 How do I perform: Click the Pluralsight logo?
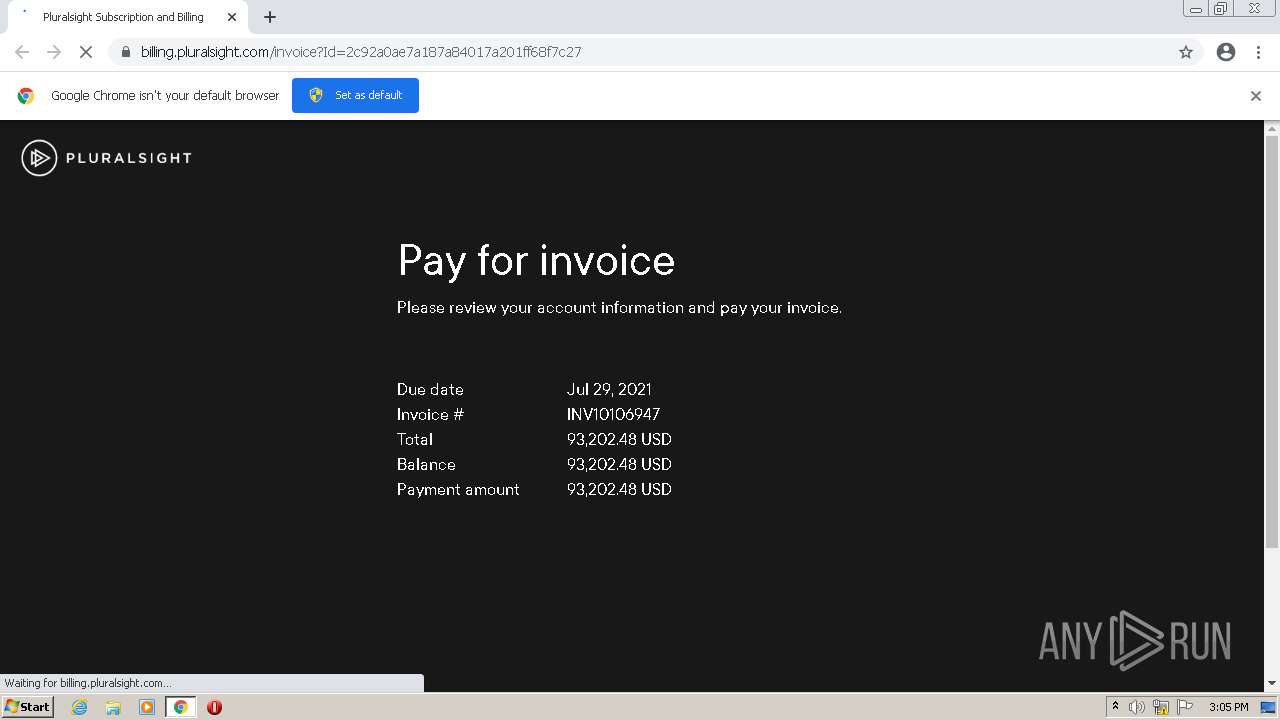(x=107, y=158)
